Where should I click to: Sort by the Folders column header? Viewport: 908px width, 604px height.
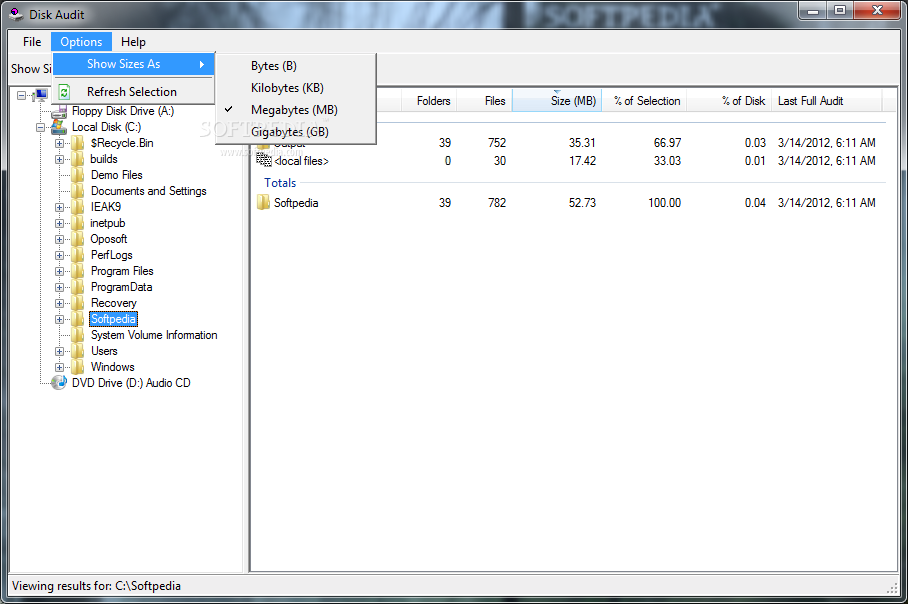coord(429,101)
